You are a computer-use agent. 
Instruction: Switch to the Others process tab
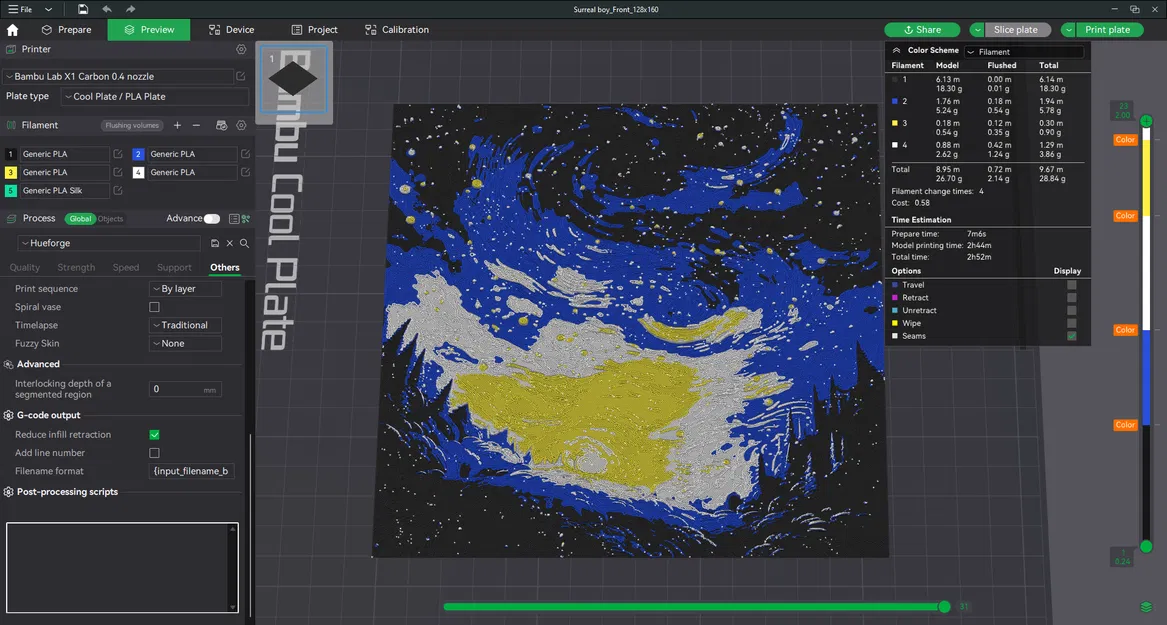(225, 267)
